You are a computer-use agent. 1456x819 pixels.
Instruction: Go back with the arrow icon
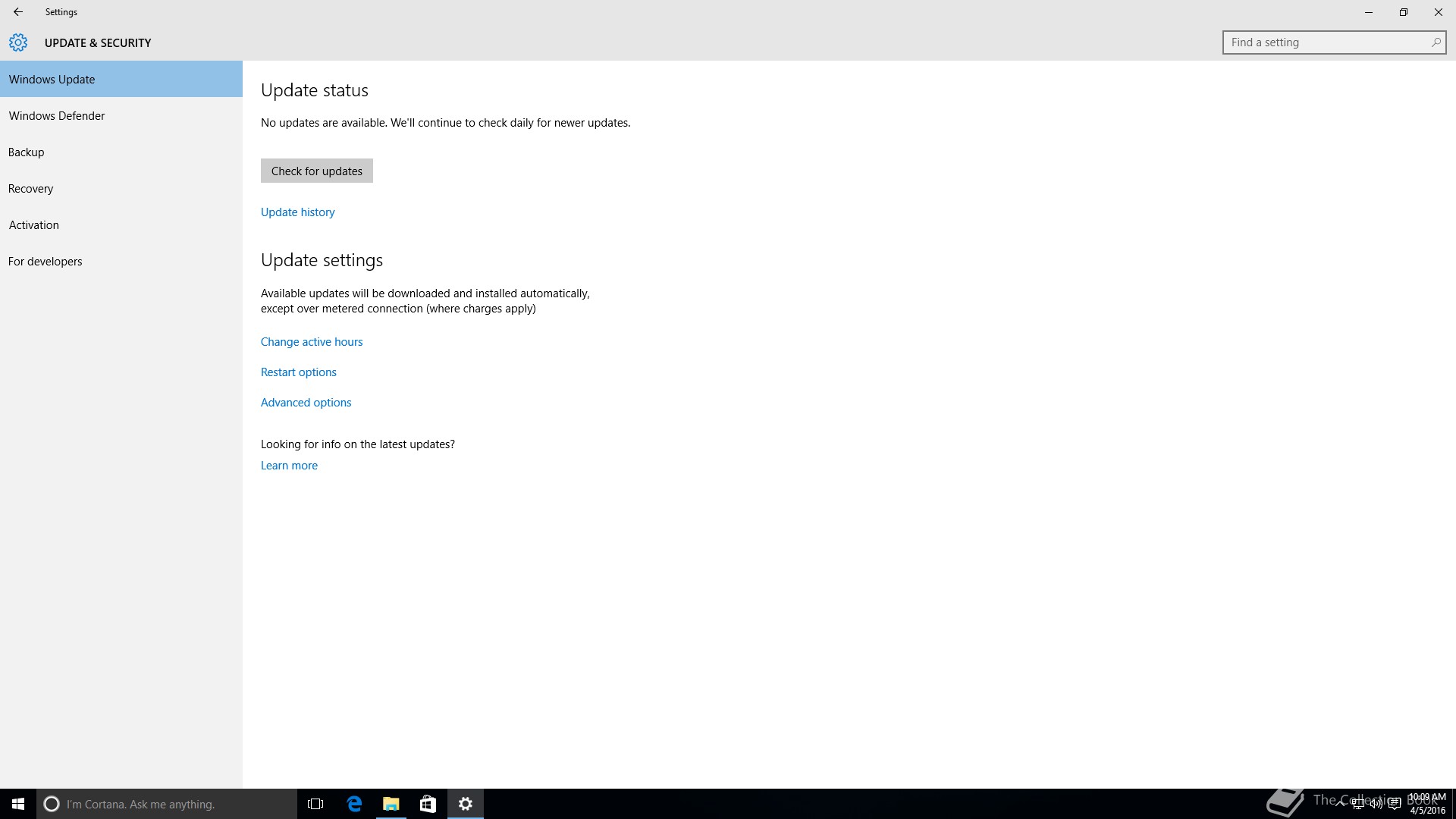tap(18, 12)
